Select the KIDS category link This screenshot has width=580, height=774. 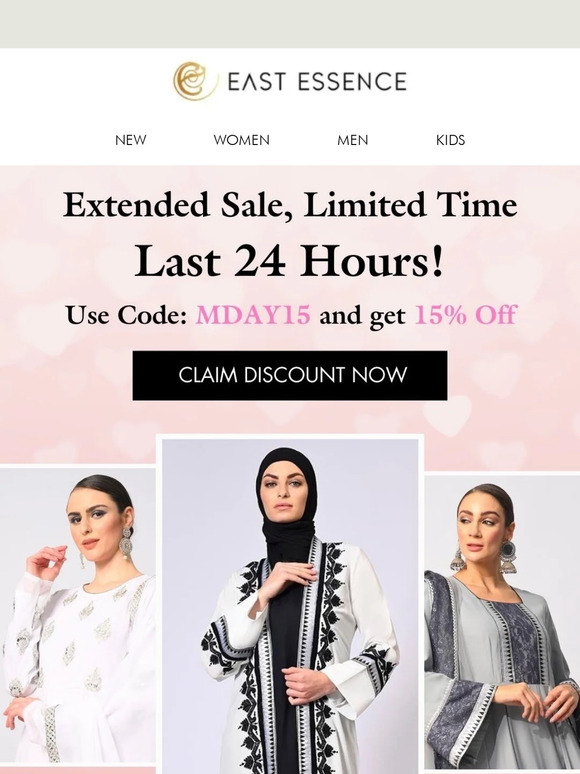pyautogui.click(x=450, y=140)
